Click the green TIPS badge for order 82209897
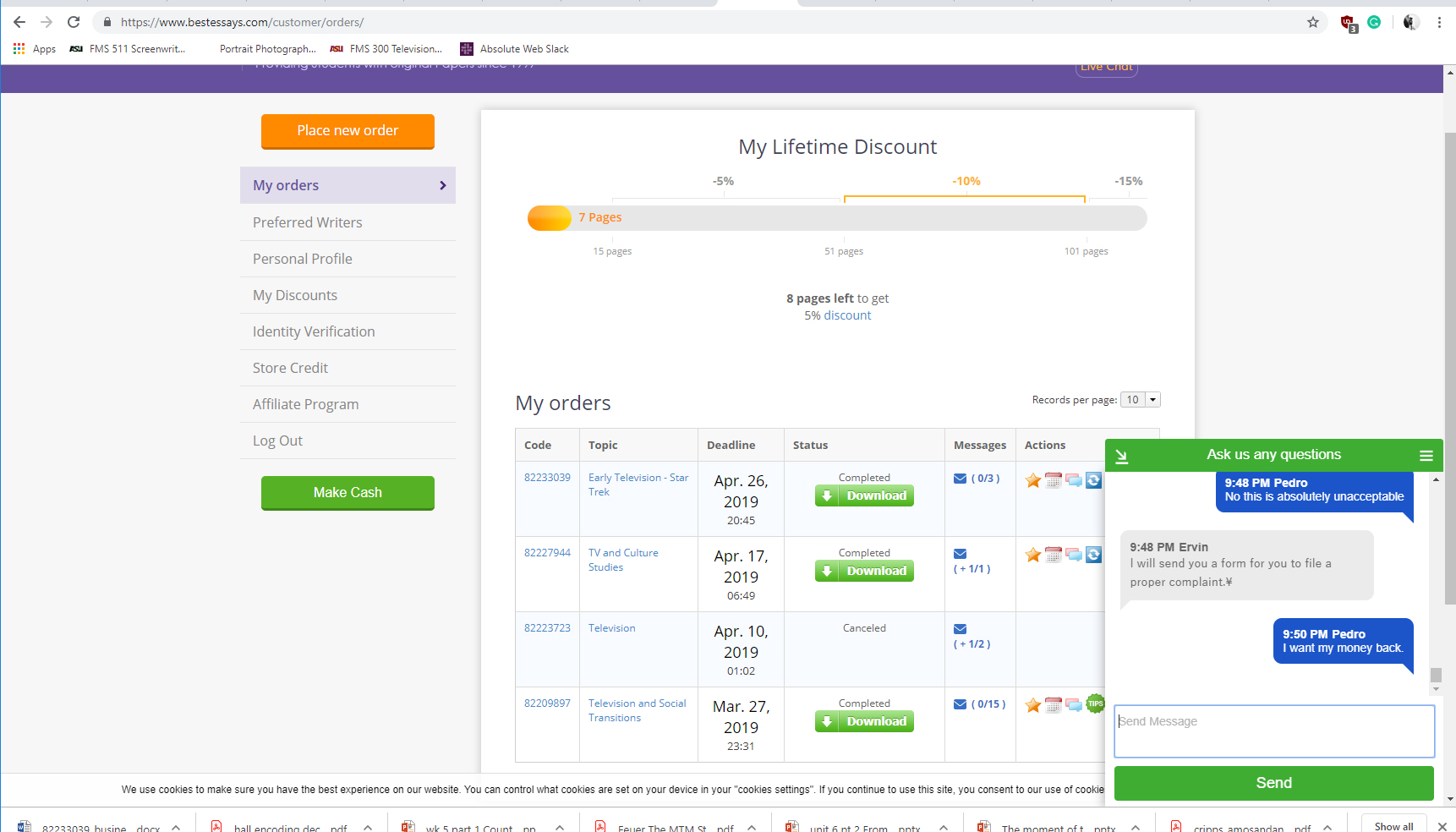Screen dimensions: 1456x832 tap(1095, 703)
